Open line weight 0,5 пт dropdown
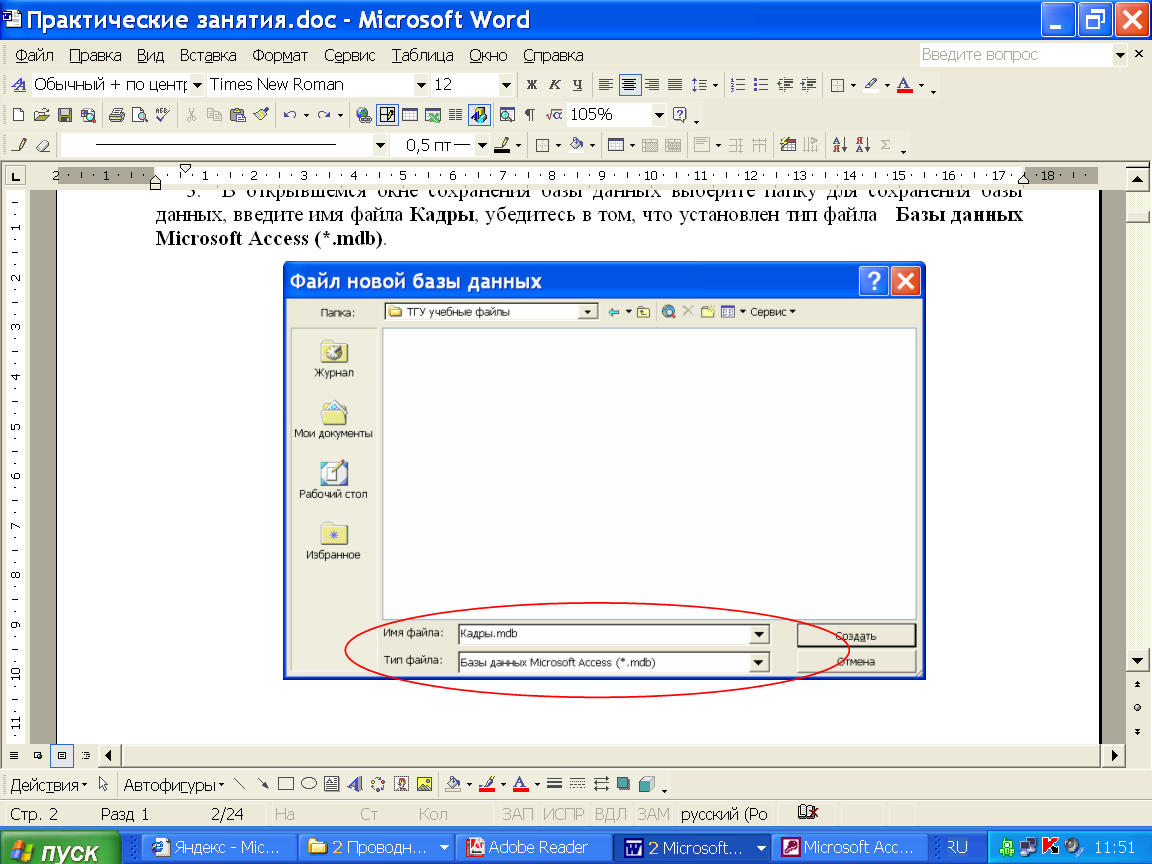This screenshot has height=864, width=1152. tap(482, 145)
